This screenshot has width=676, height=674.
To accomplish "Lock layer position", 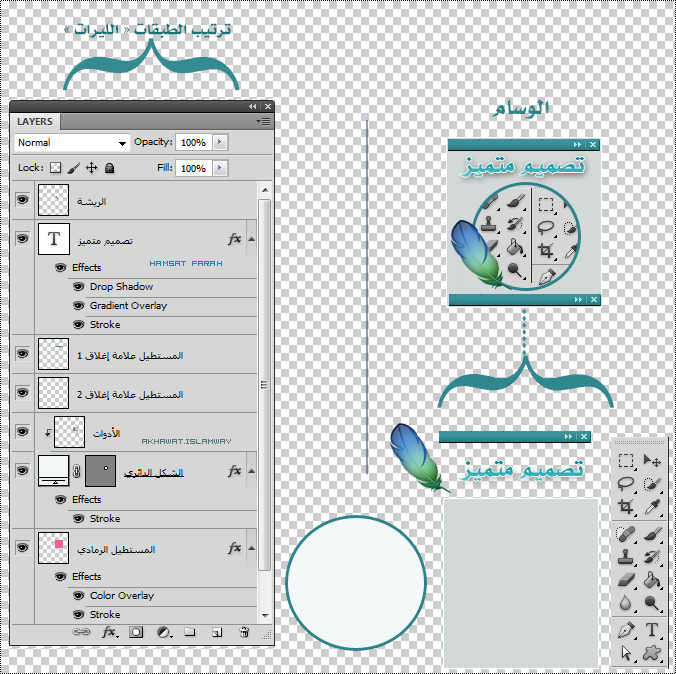I will [x=91, y=168].
